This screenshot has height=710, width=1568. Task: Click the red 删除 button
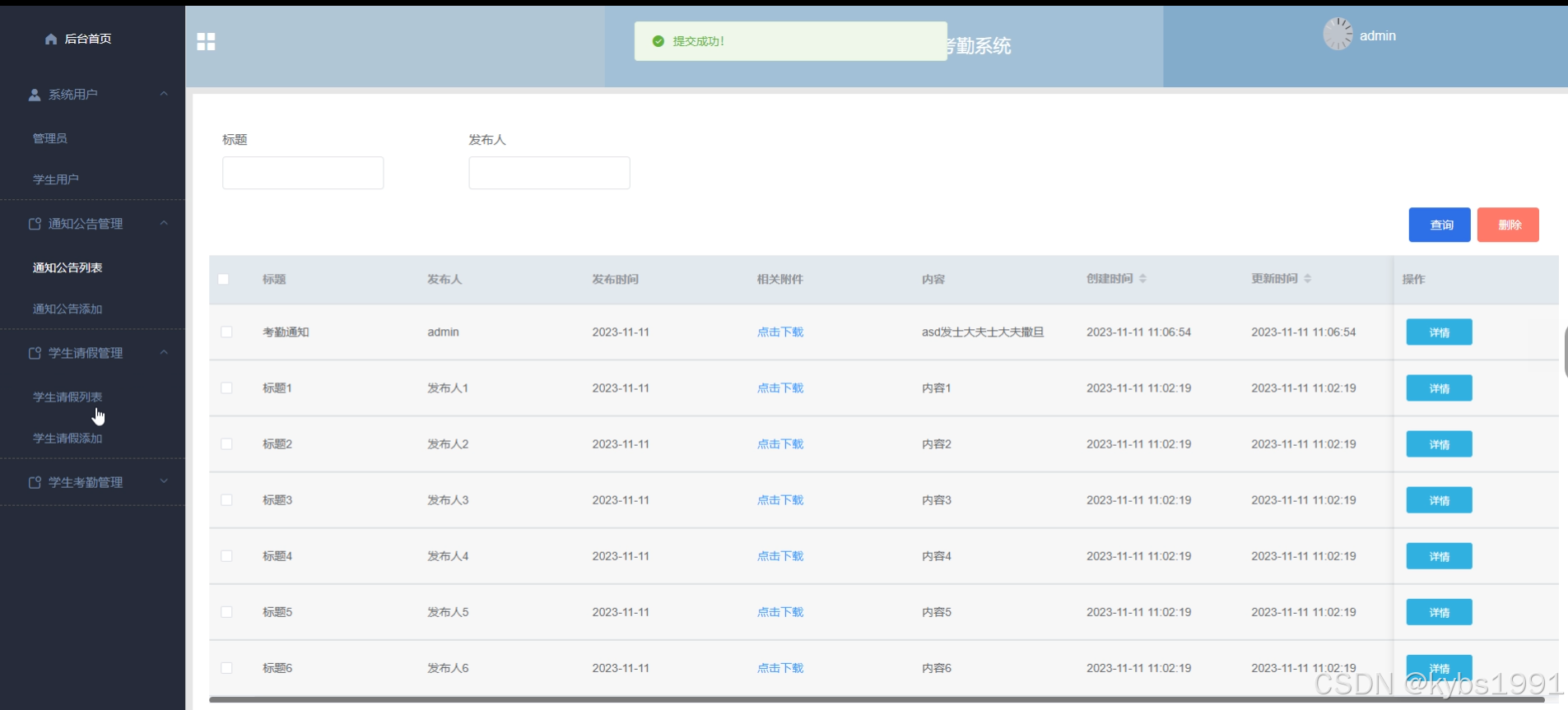(x=1508, y=225)
